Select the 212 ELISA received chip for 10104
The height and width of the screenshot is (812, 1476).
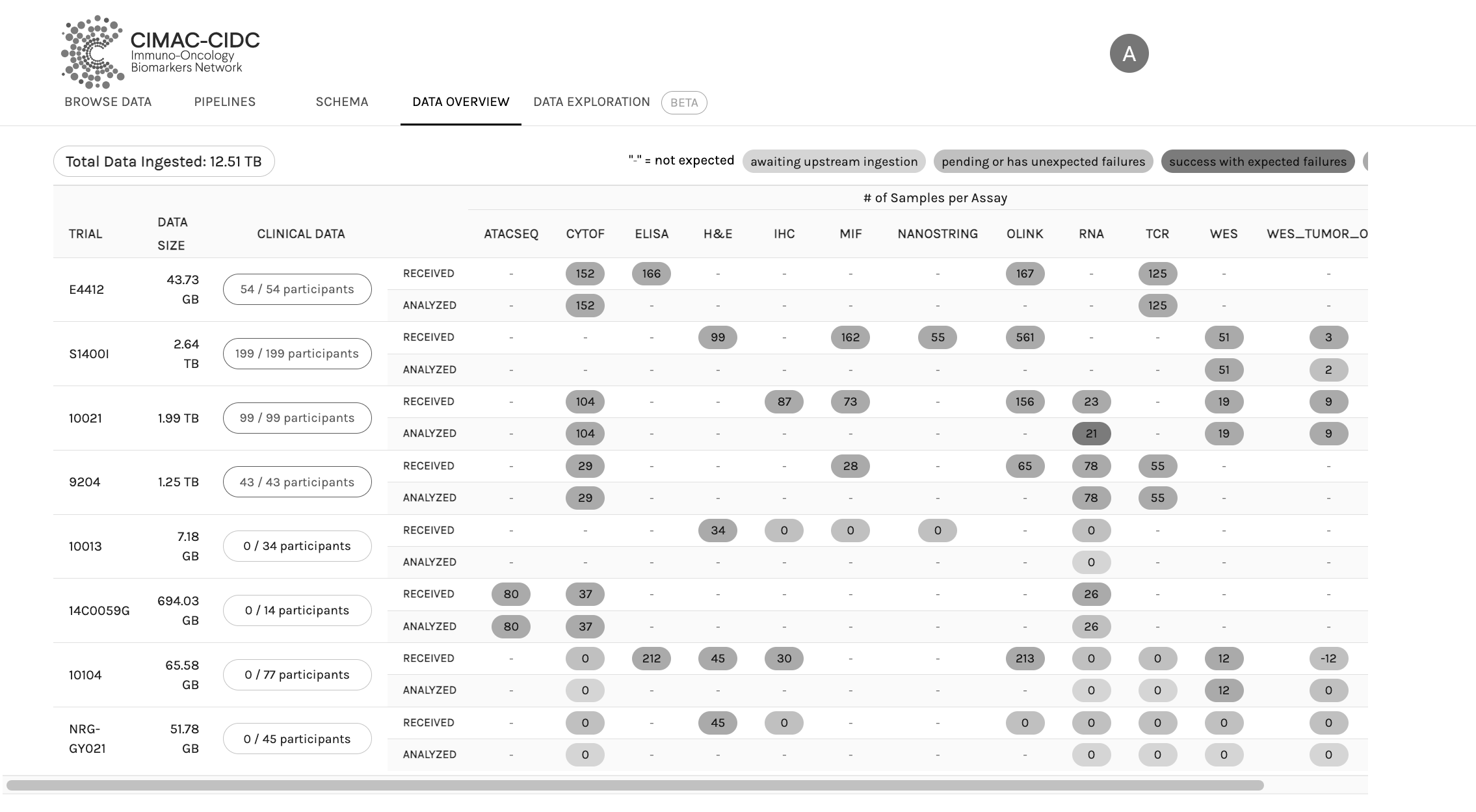652,659
